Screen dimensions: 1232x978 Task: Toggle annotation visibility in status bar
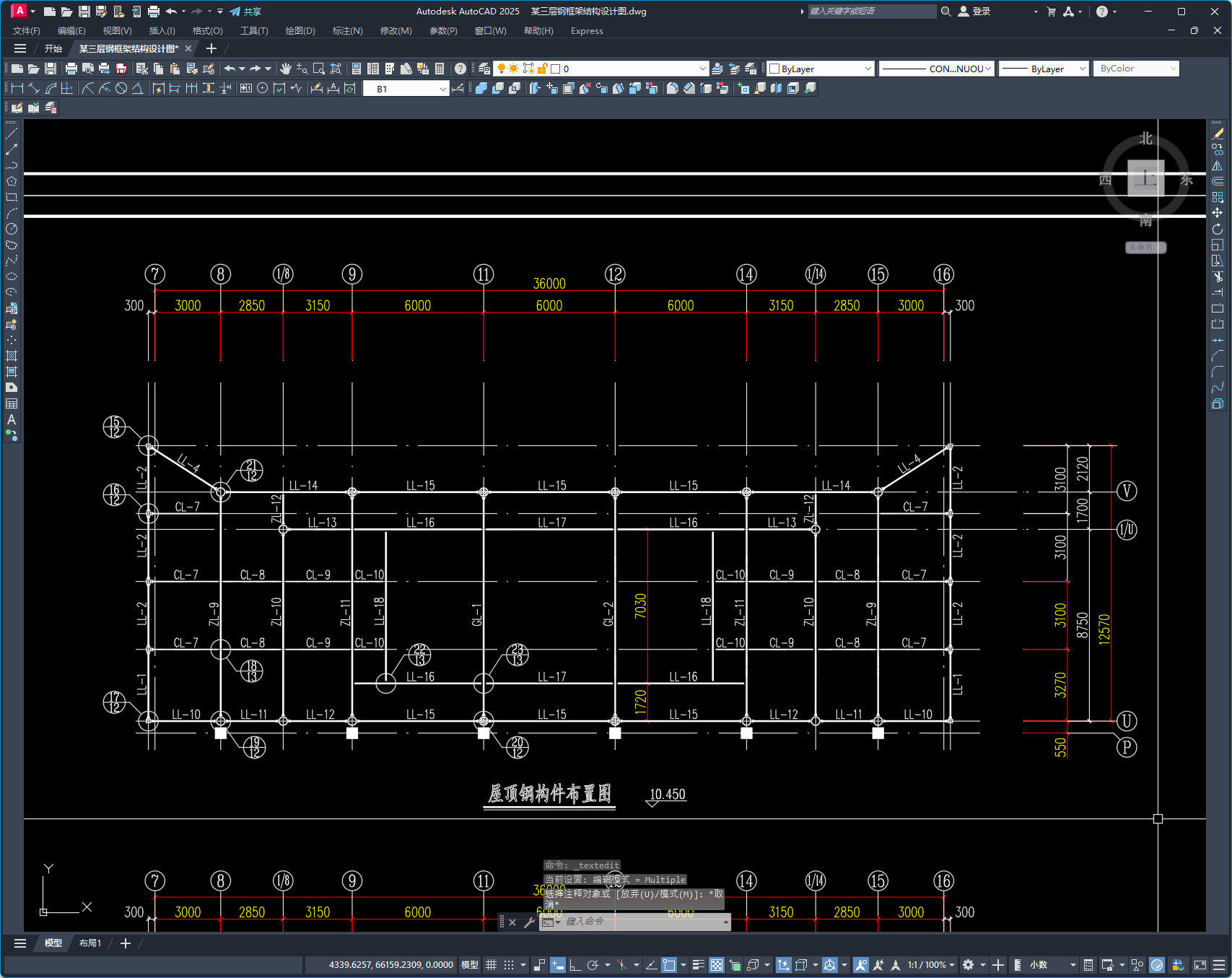860,965
